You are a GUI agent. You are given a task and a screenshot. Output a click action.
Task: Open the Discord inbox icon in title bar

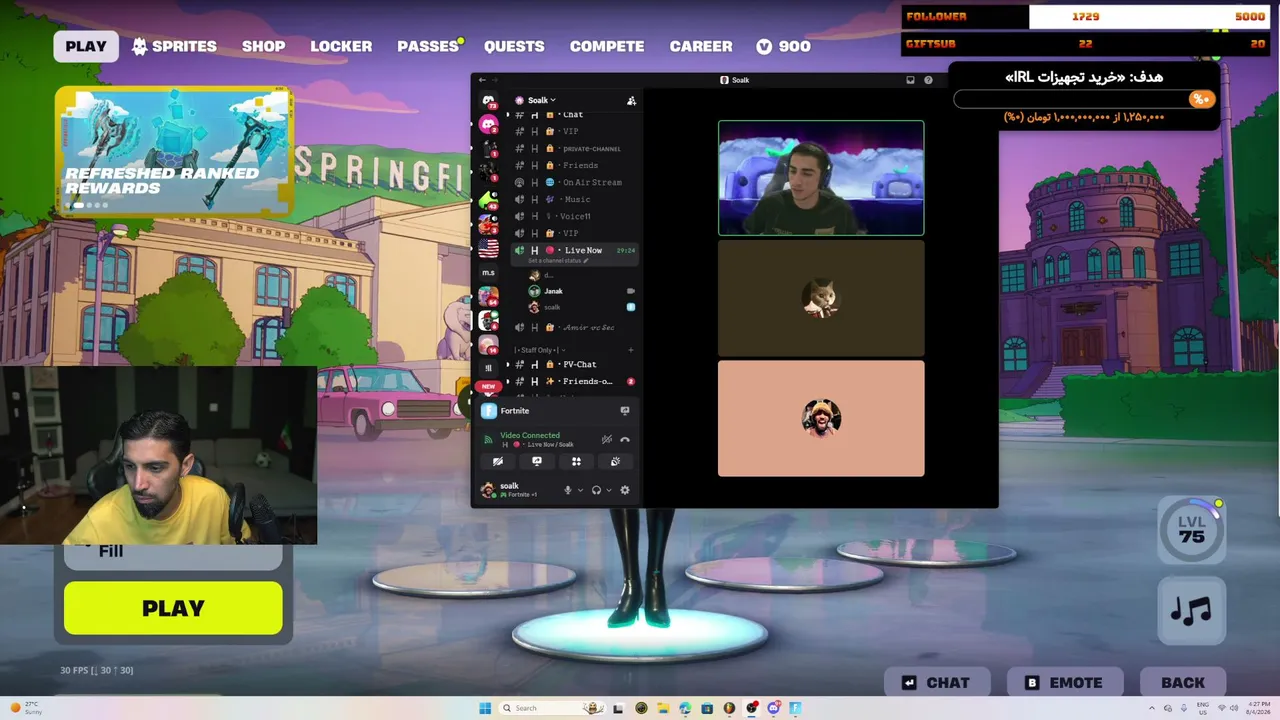pyautogui.click(x=910, y=80)
